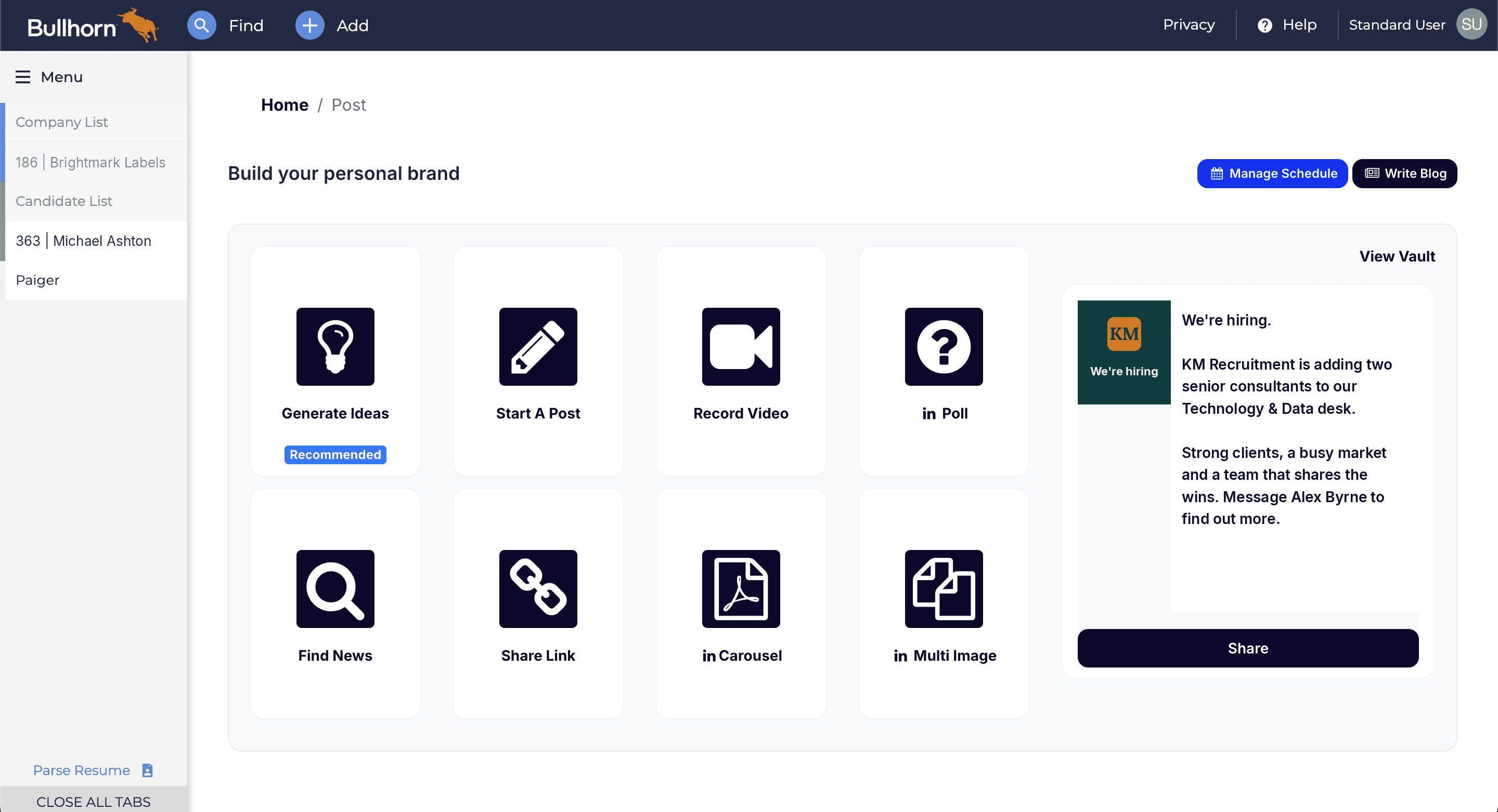Click the KM We're hiring thumbnail
The height and width of the screenshot is (812, 1498).
coord(1123,352)
